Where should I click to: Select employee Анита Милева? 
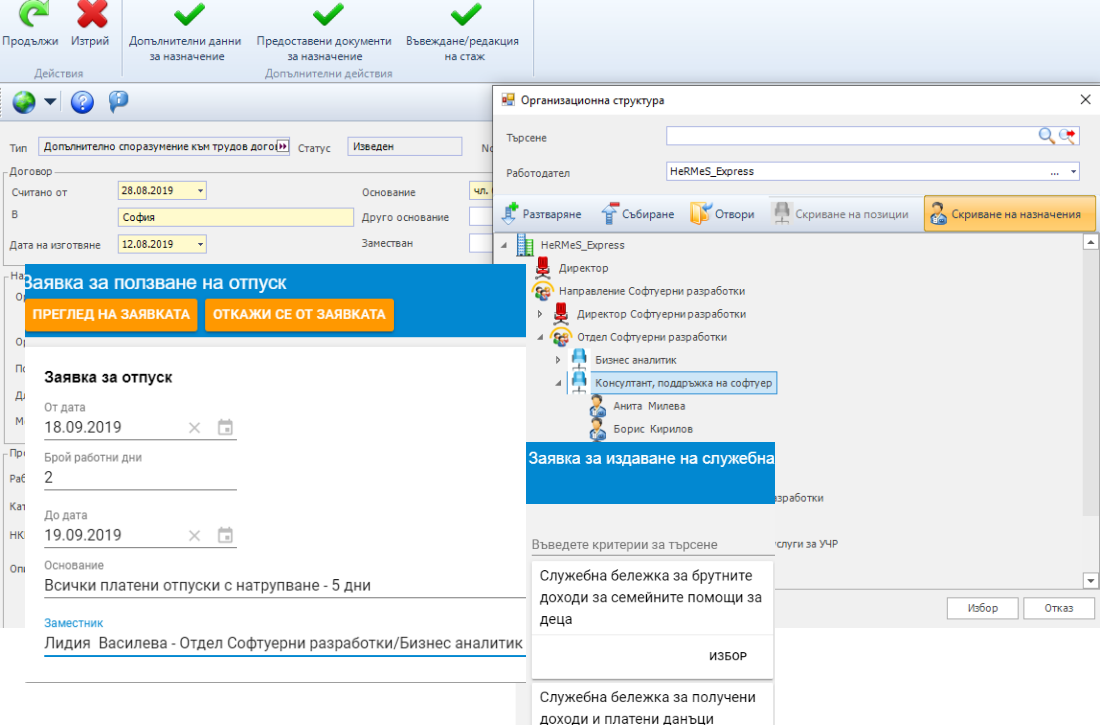649,406
